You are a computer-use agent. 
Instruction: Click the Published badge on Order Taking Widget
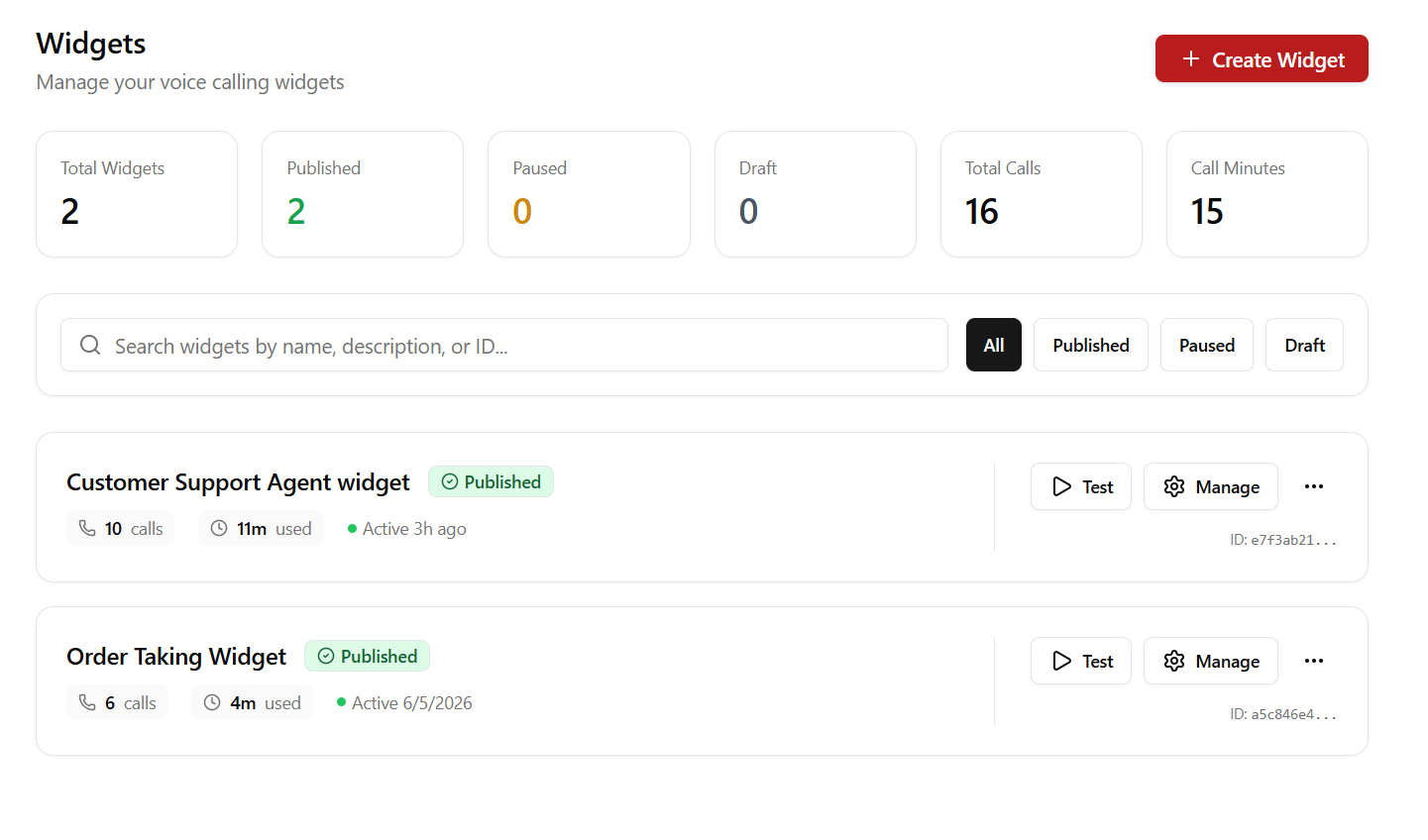click(367, 656)
